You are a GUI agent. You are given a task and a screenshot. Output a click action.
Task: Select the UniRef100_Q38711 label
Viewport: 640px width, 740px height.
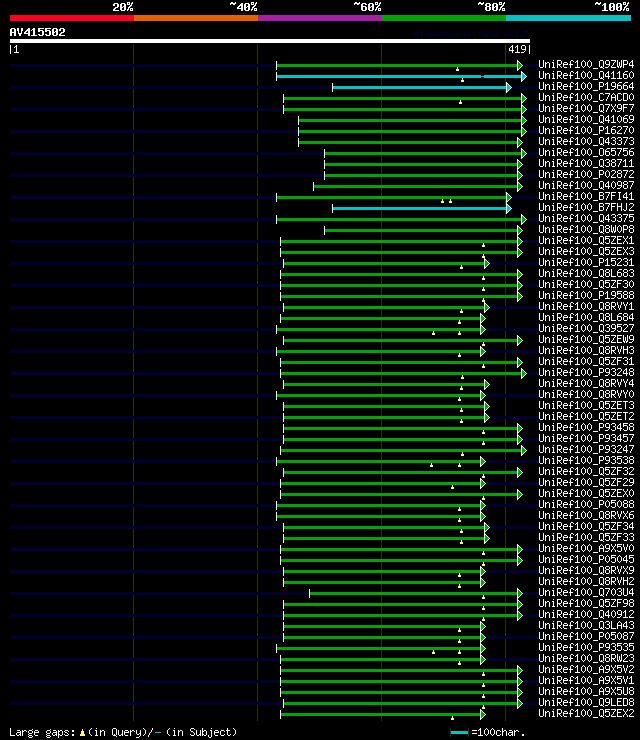pyautogui.click(x=586, y=163)
